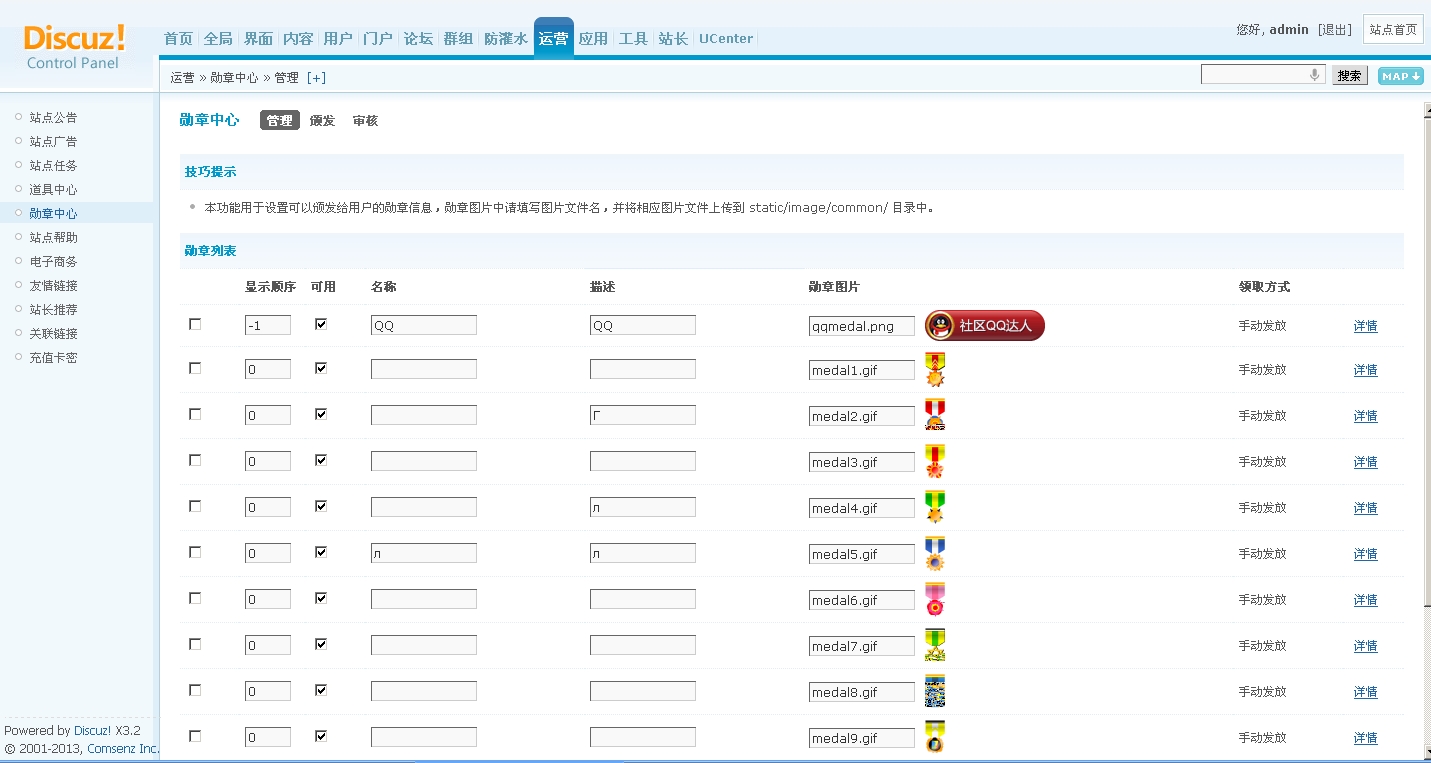Open the 论坛 menu in top navigation

tap(418, 38)
